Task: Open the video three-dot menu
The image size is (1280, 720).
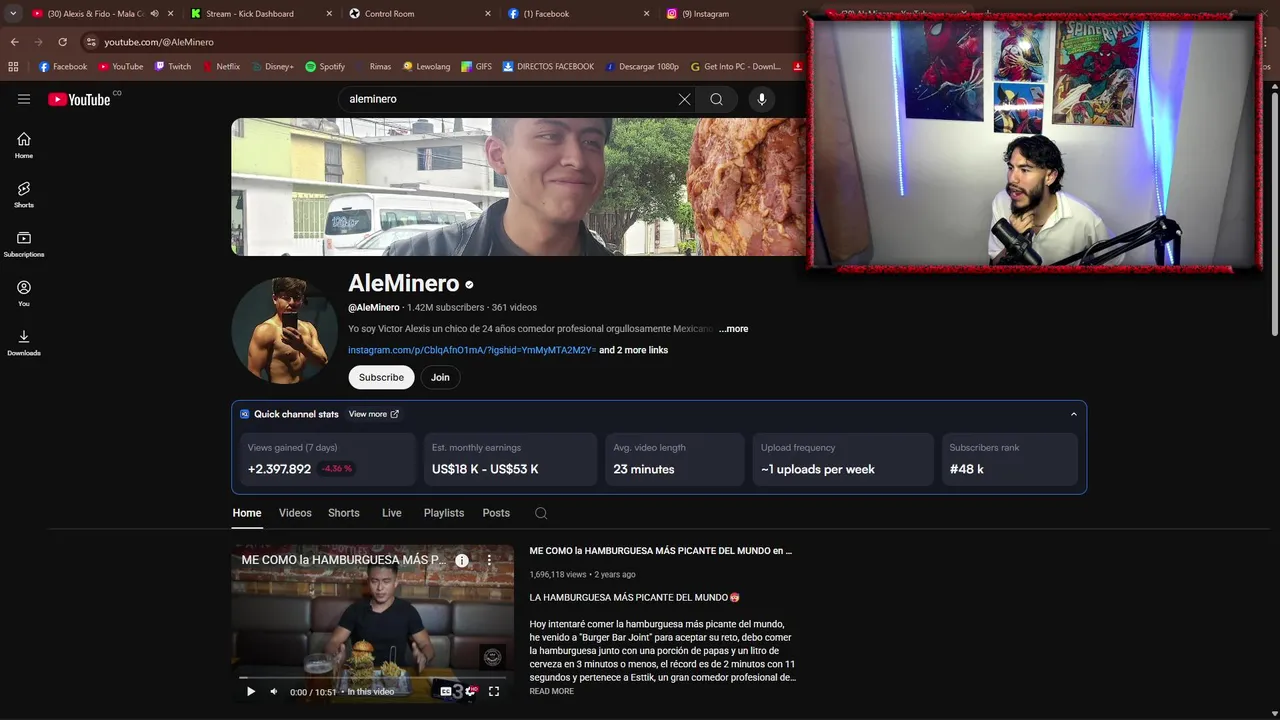Action: click(x=489, y=560)
